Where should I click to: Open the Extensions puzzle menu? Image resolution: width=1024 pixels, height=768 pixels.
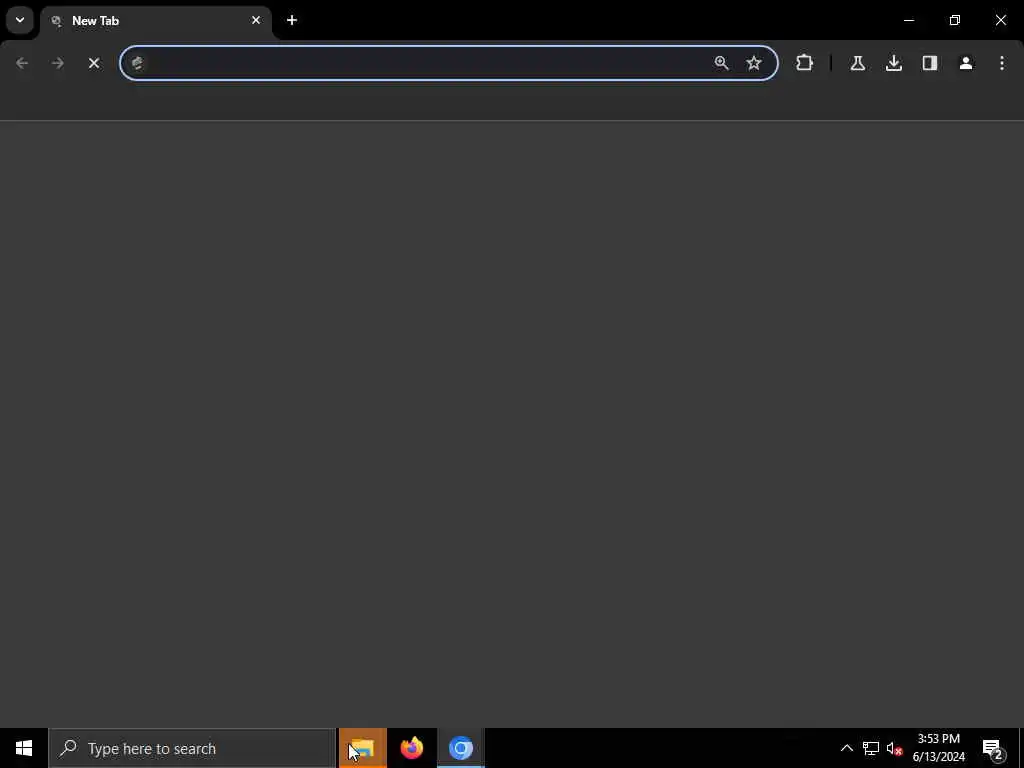click(x=805, y=63)
